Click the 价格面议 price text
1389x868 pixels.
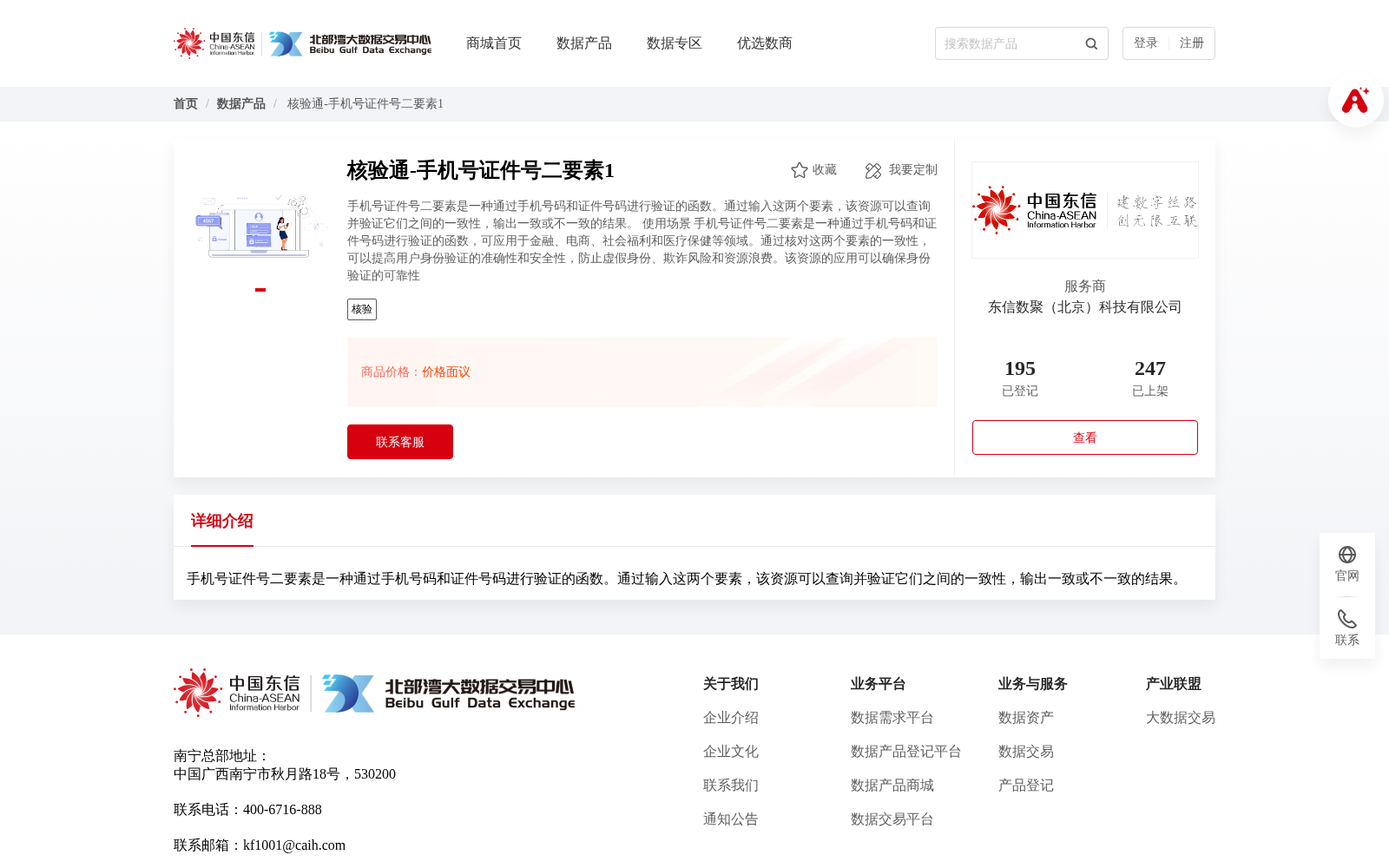point(446,372)
